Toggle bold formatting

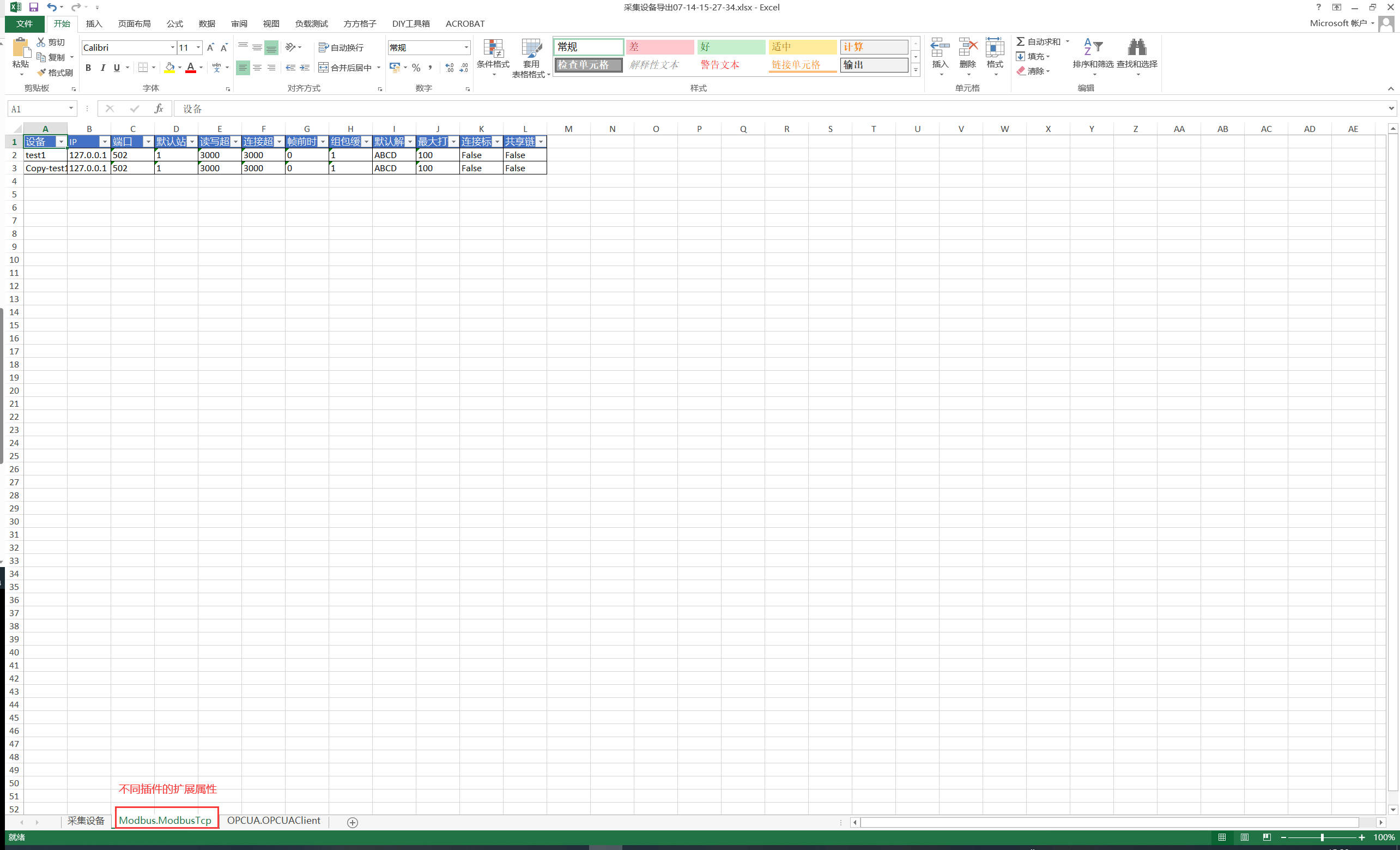(x=88, y=68)
